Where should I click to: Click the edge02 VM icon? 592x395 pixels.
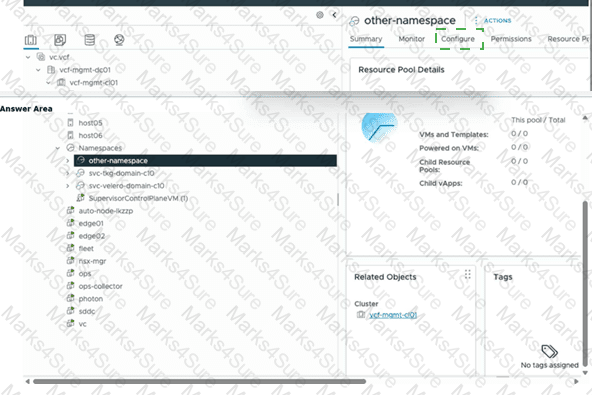click(x=70, y=236)
